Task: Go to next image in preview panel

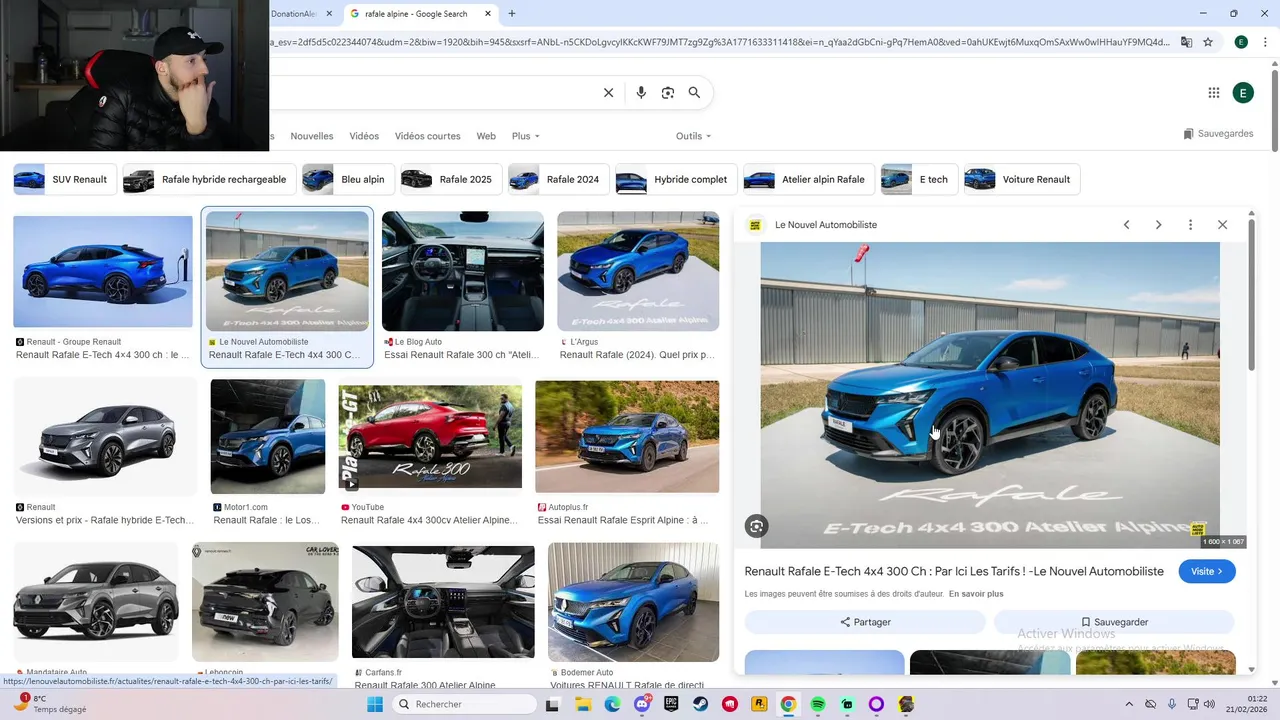Action: tap(1158, 225)
